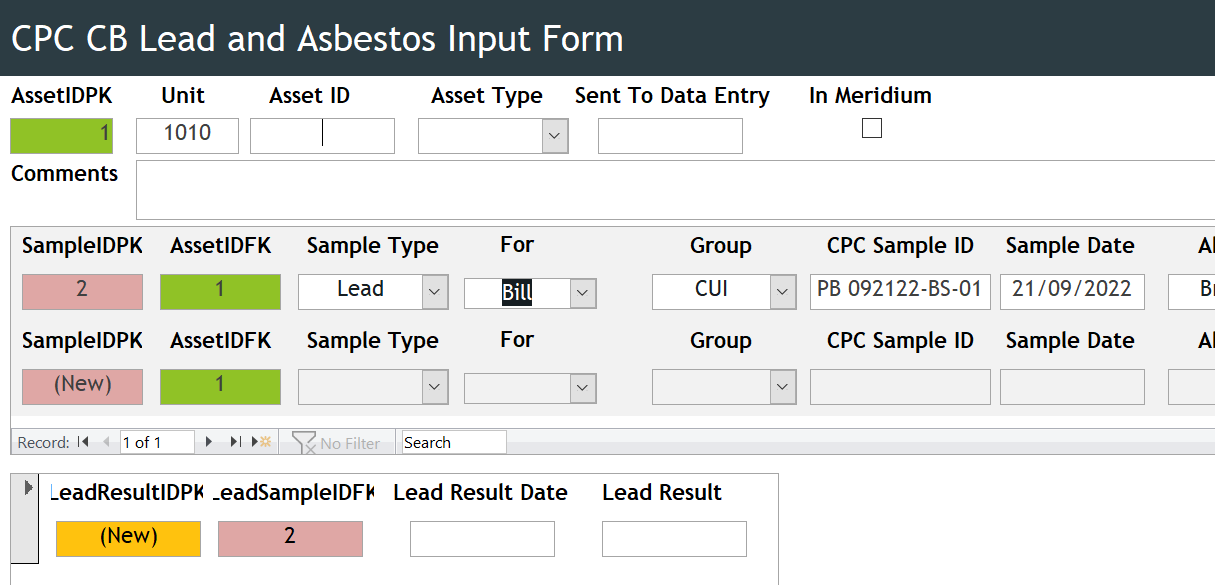Open the new row Sample Type dropdown
Image resolution: width=1215 pixels, height=585 pixels.
tap(435, 387)
